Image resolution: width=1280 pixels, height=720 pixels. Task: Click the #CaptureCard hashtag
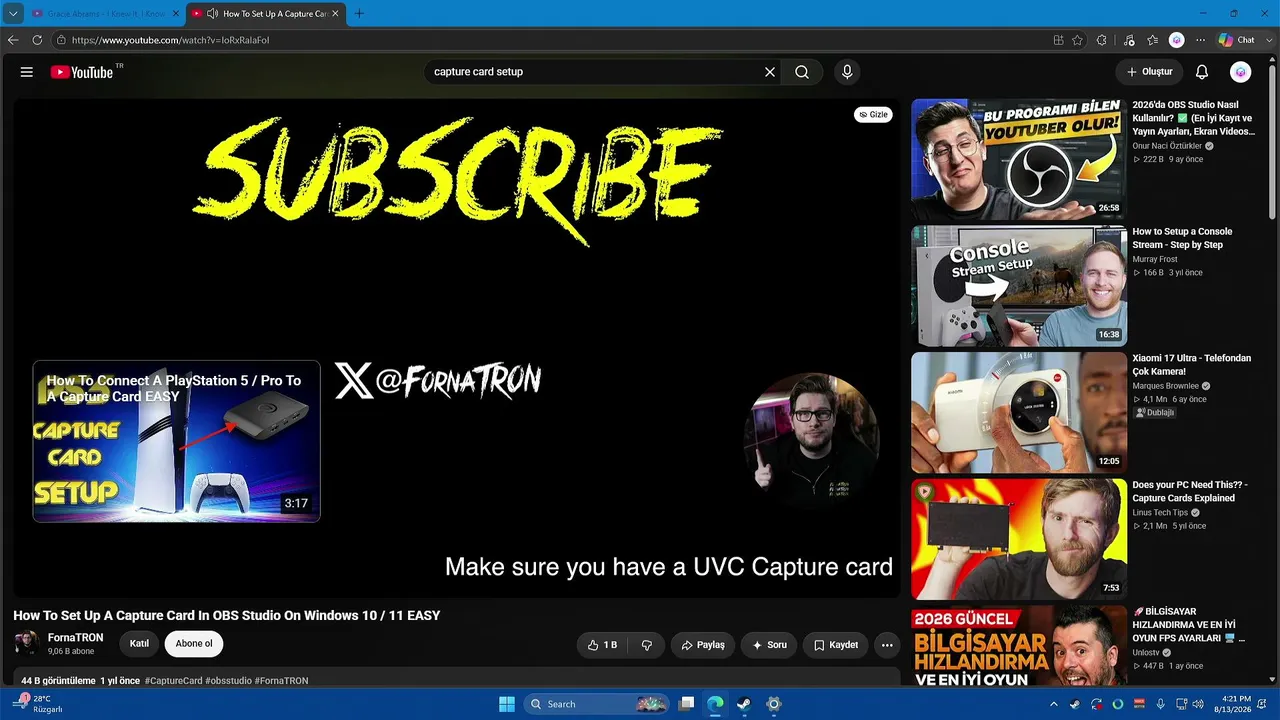tap(173, 681)
